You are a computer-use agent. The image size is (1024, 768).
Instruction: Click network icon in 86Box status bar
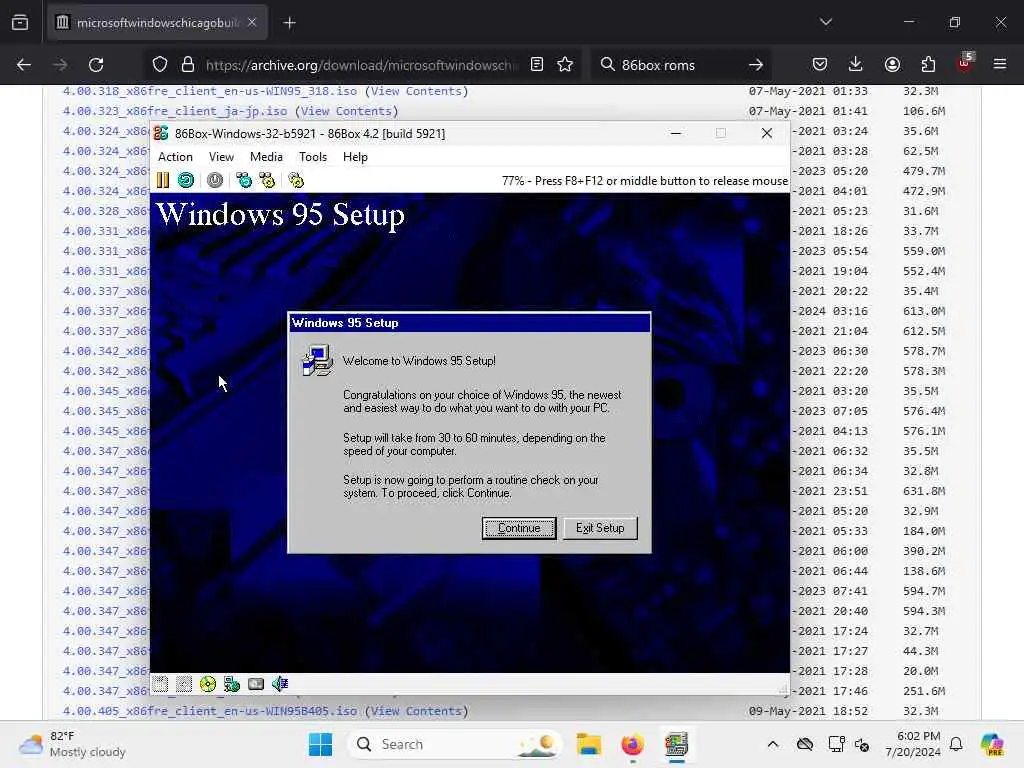pos(232,684)
